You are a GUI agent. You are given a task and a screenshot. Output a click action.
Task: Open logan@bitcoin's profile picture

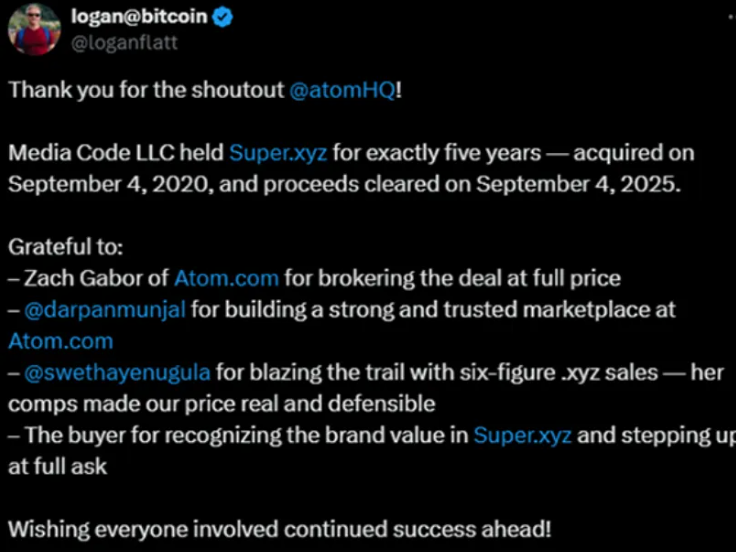(35, 28)
